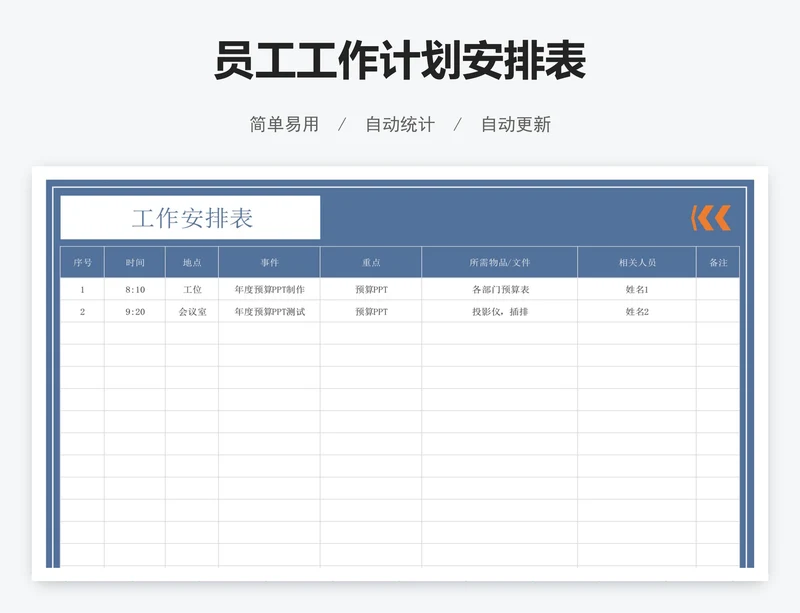Click the 简单易用 subtitle text
Screen dimensions: 800x613
[x=284, y=124]
